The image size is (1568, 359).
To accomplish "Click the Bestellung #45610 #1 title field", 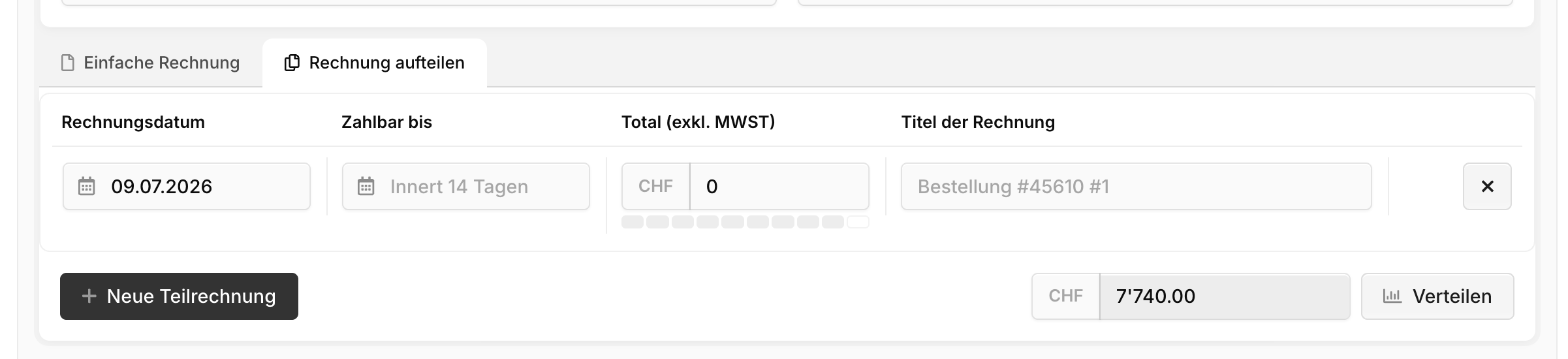I will (1137, 187).
